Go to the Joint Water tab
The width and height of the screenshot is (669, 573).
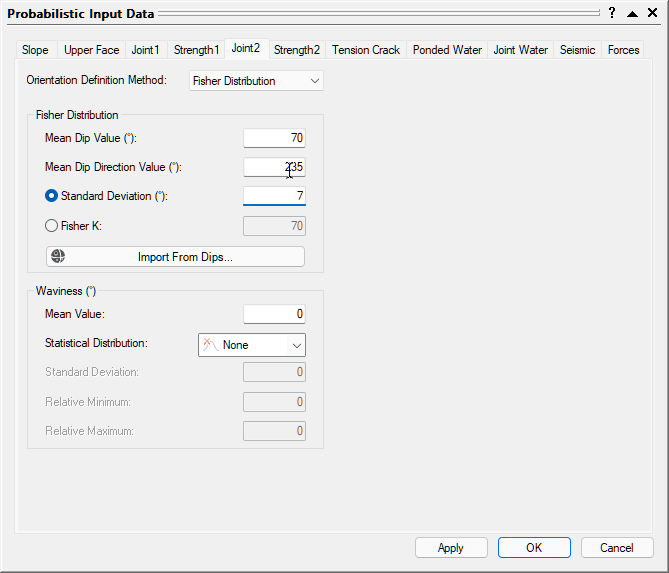[x=521, y=50]
